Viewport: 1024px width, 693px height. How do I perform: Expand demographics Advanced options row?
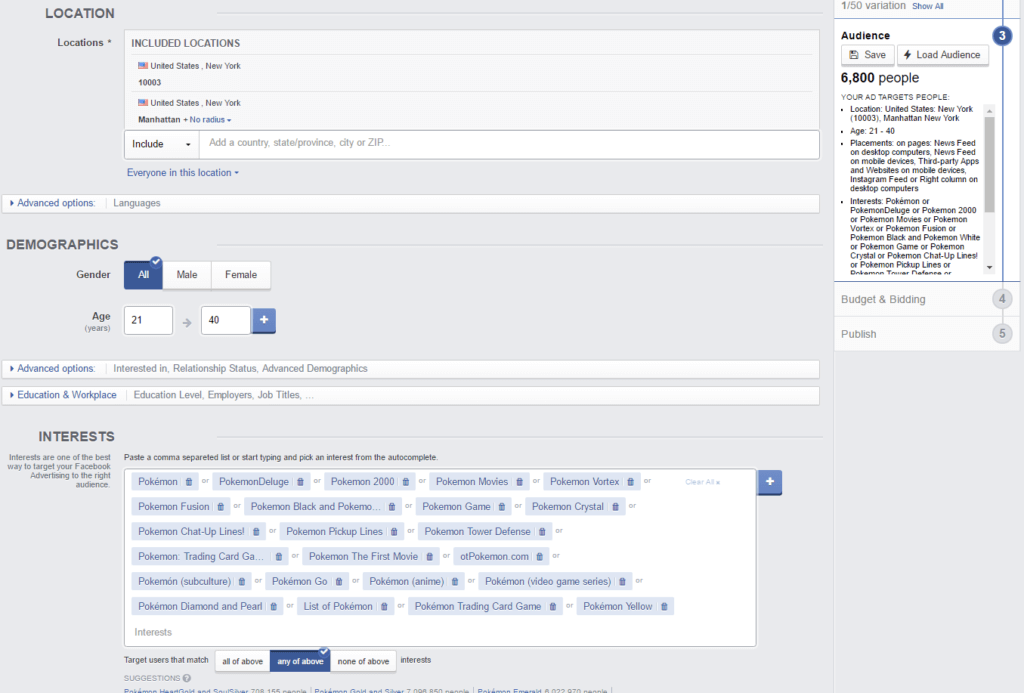coord(411,368)
